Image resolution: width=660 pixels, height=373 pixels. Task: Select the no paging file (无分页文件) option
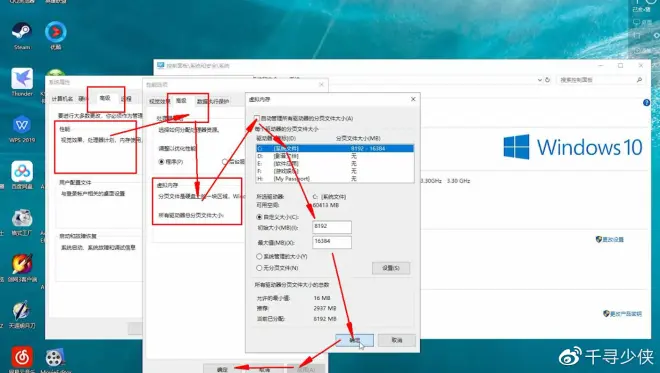pos(259,268)
